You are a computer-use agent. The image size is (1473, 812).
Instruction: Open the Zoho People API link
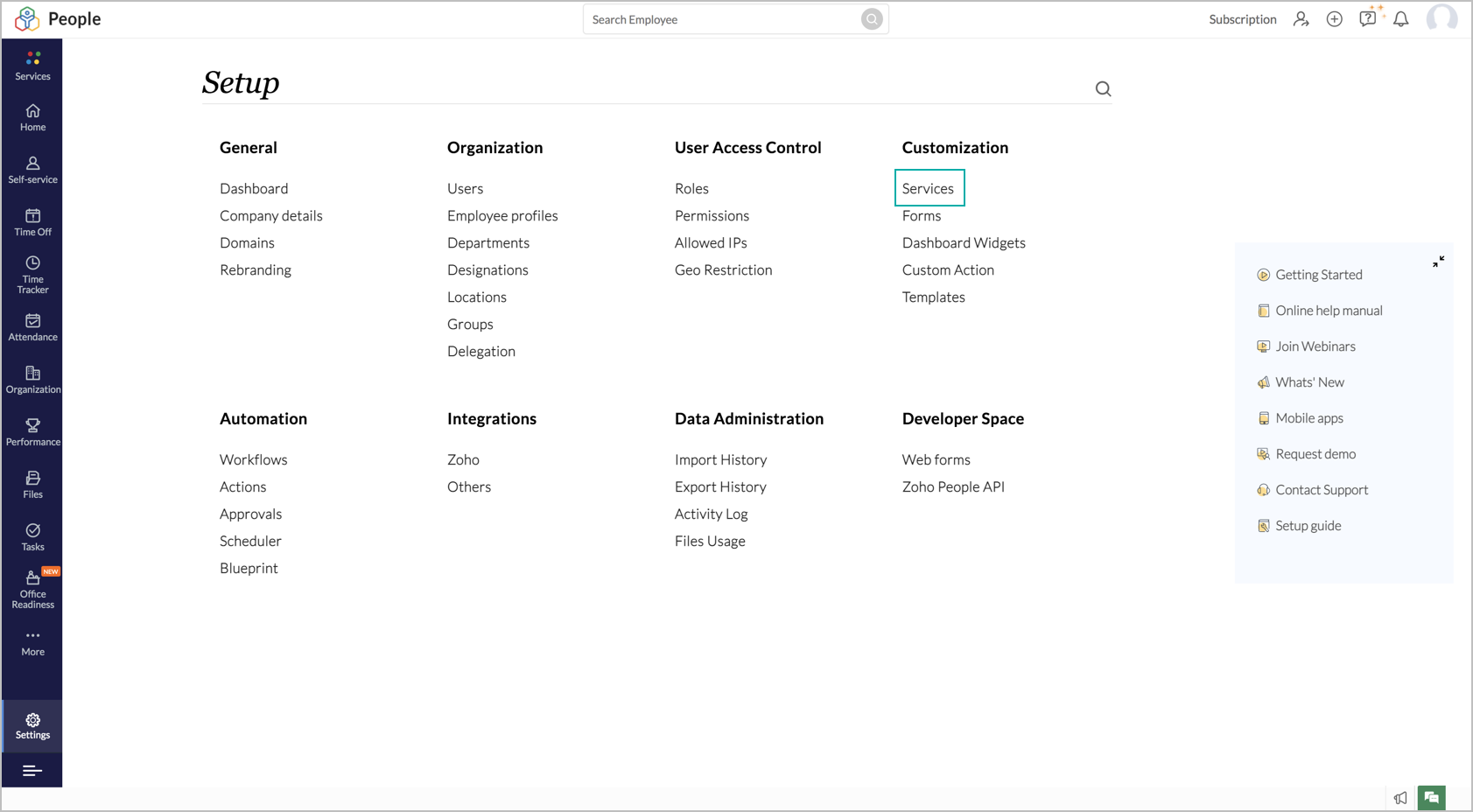click(x=953, y=486)
